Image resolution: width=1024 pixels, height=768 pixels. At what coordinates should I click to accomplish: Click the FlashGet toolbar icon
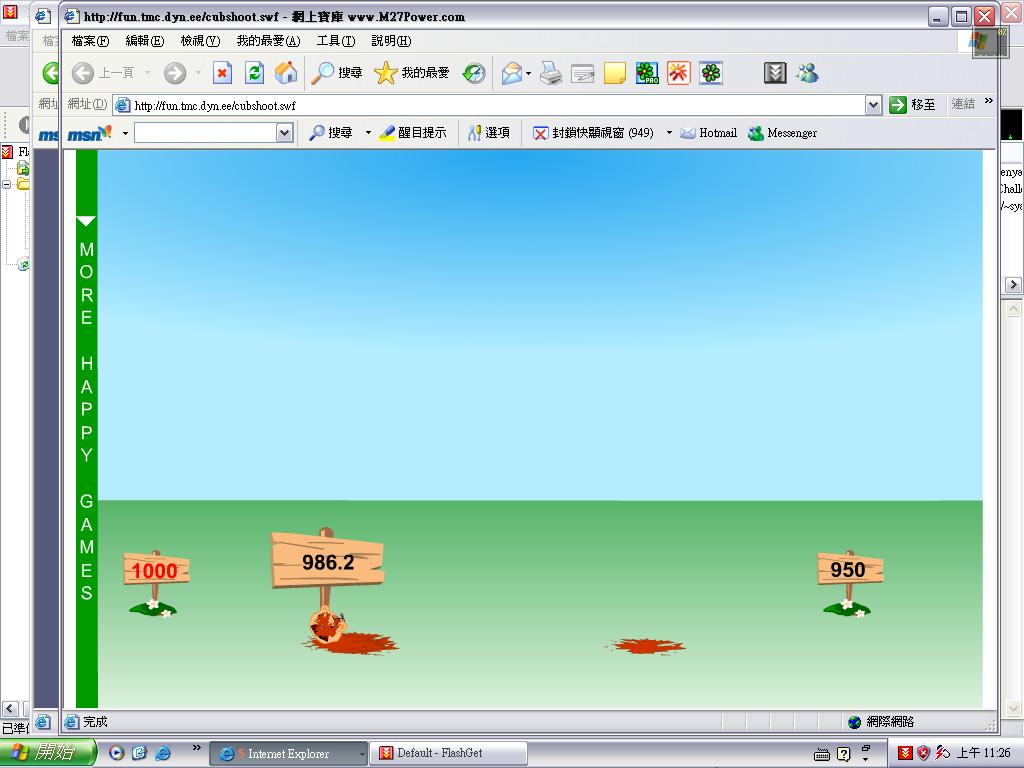pos(775,73)
